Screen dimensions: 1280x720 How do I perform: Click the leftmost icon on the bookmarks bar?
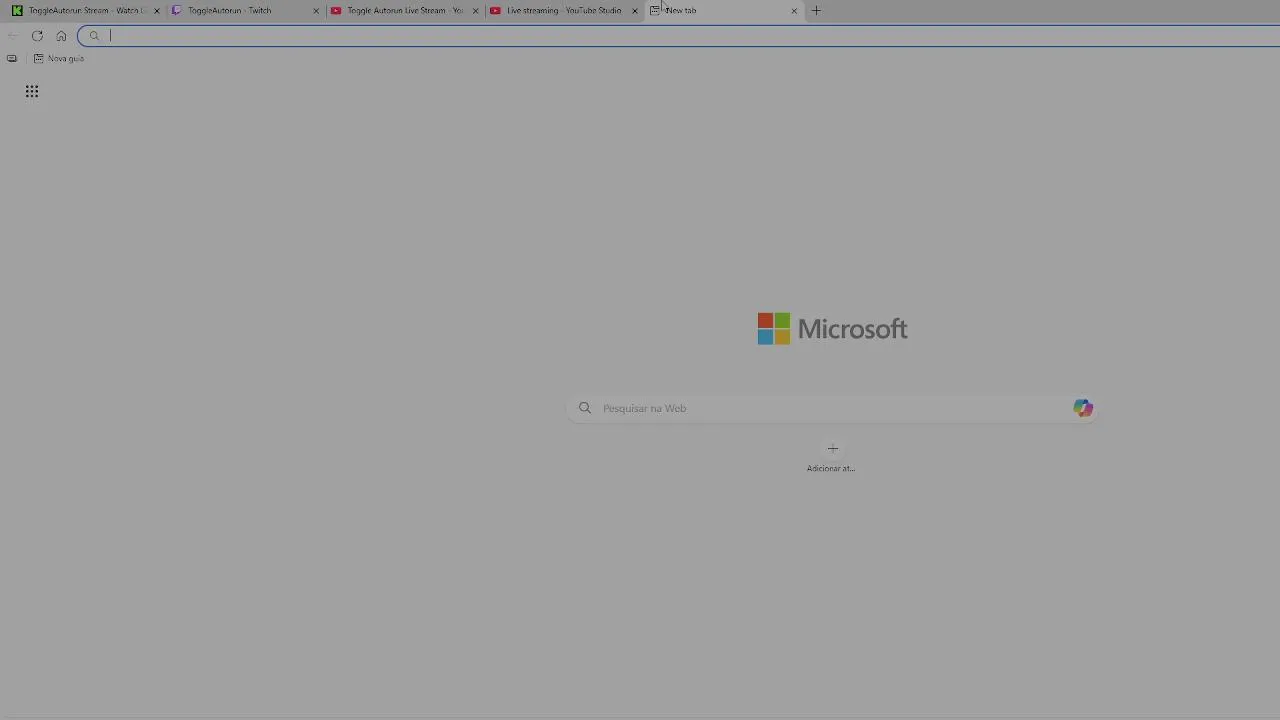12,58
